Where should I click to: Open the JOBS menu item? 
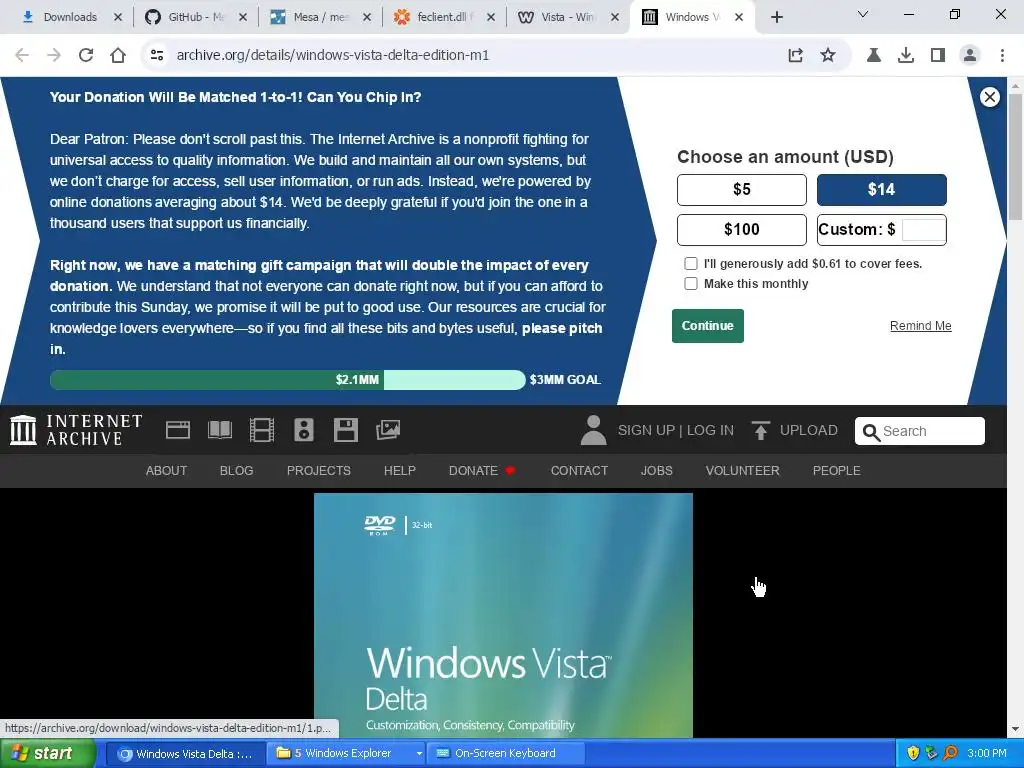656,470
